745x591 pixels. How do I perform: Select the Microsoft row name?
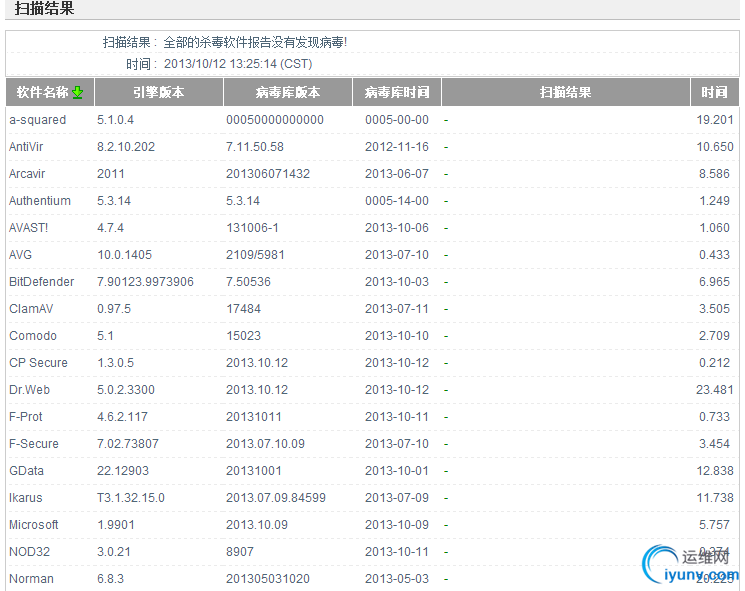tap(34, 524)
